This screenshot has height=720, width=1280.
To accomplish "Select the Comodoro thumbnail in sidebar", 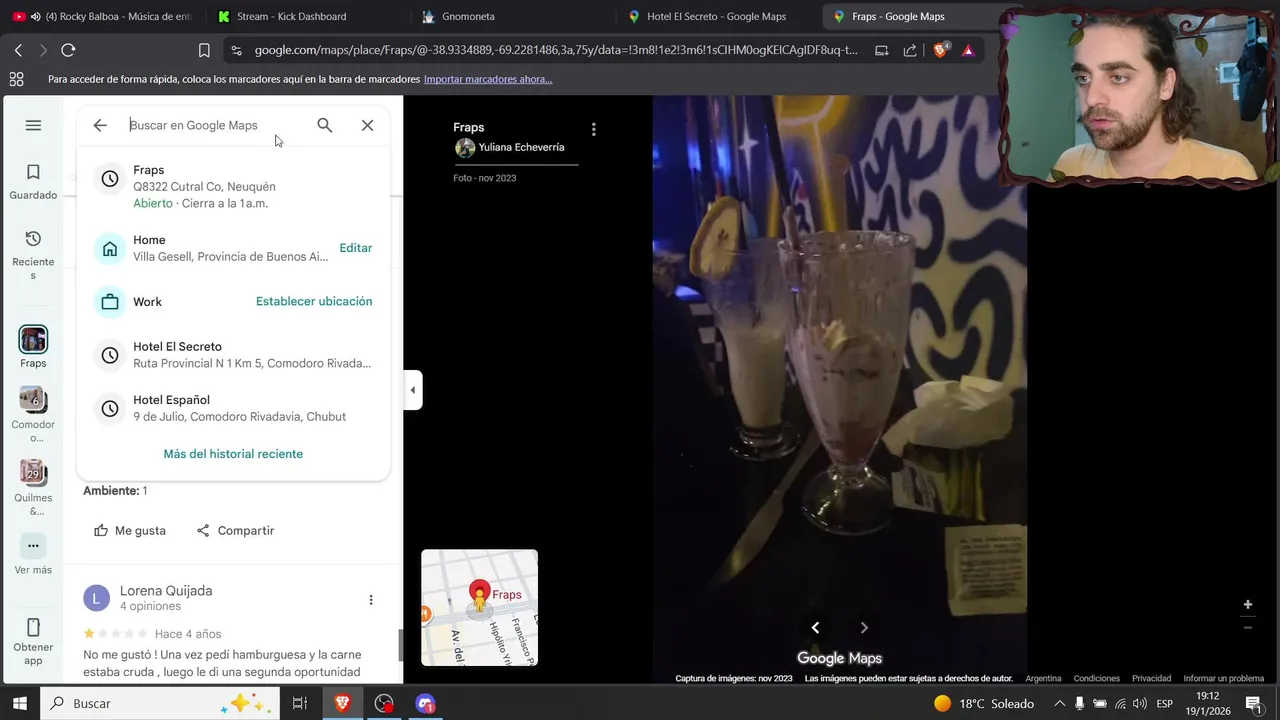I will coord(33,400).
